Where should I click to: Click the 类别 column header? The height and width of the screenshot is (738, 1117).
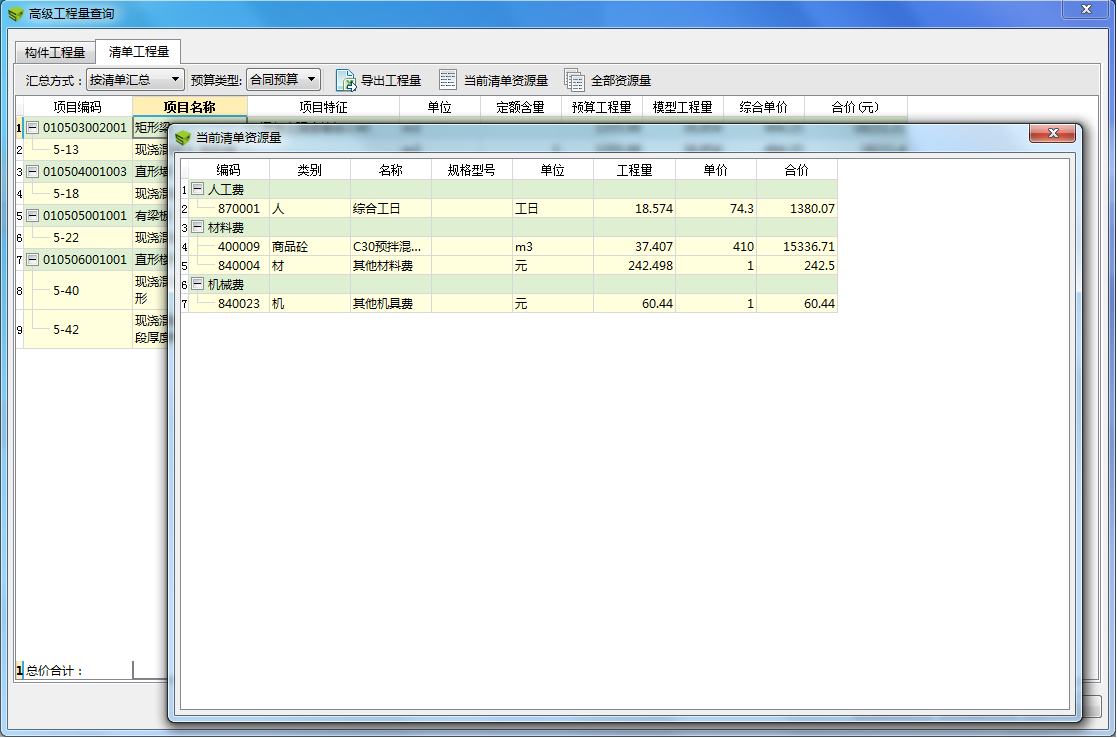pyautogui.click(x=310, y=170)
